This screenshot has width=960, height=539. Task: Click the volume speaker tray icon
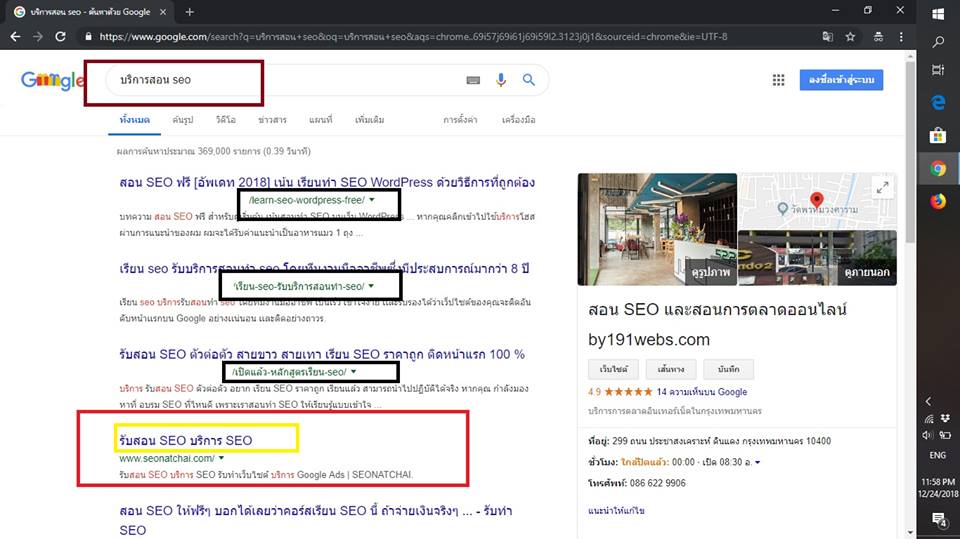coord(929,435)
